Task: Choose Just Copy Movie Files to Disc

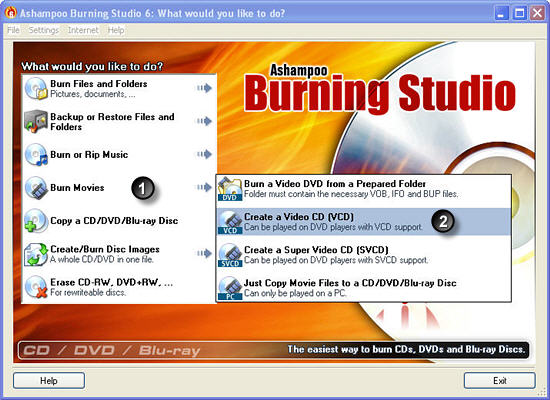Action: [363, 288]
